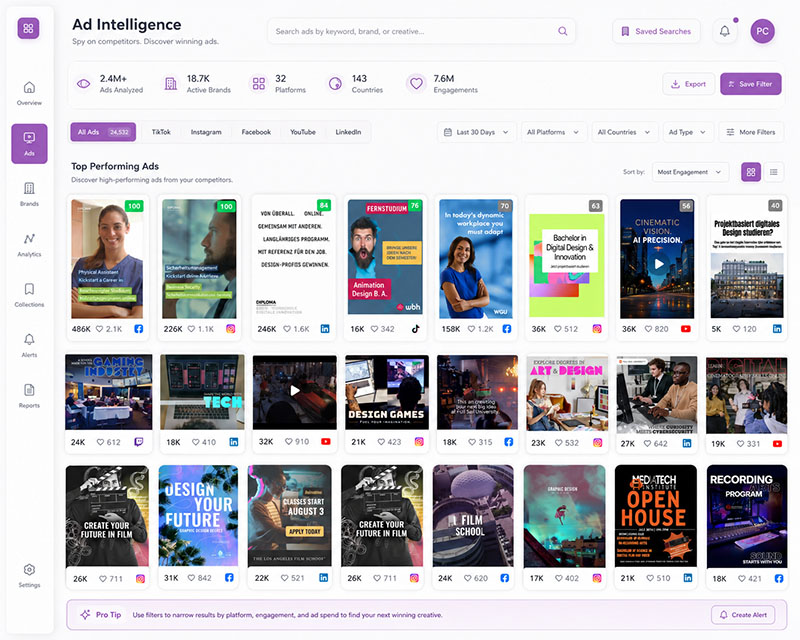Click the 24,532 count badge on All Ads
The width and height of the screenshot is (800, 640).
pyautogui.click(x=119, y=132)
